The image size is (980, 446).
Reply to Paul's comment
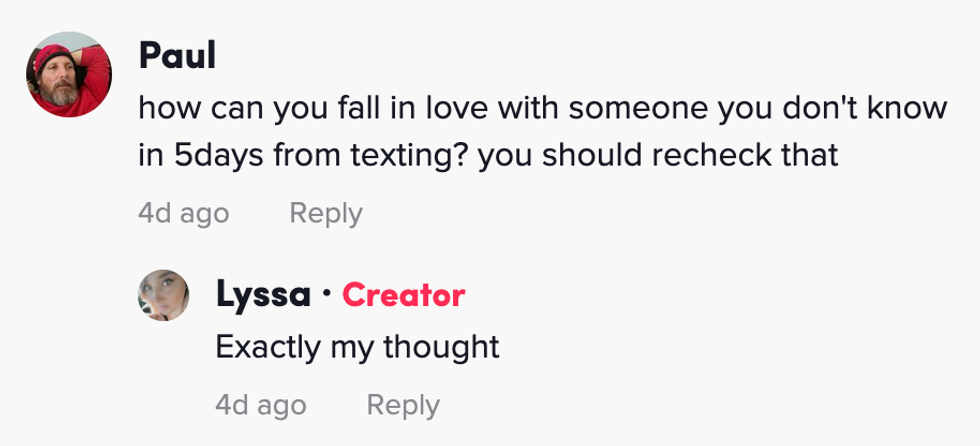(325, 213)
